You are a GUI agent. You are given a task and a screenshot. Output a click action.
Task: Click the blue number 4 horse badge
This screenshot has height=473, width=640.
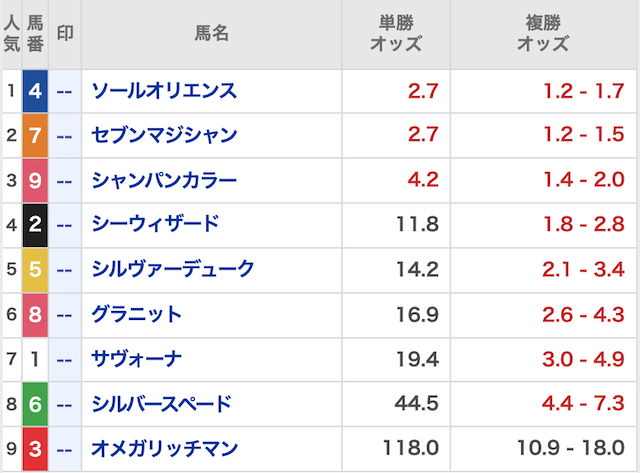tap(35, 91)
